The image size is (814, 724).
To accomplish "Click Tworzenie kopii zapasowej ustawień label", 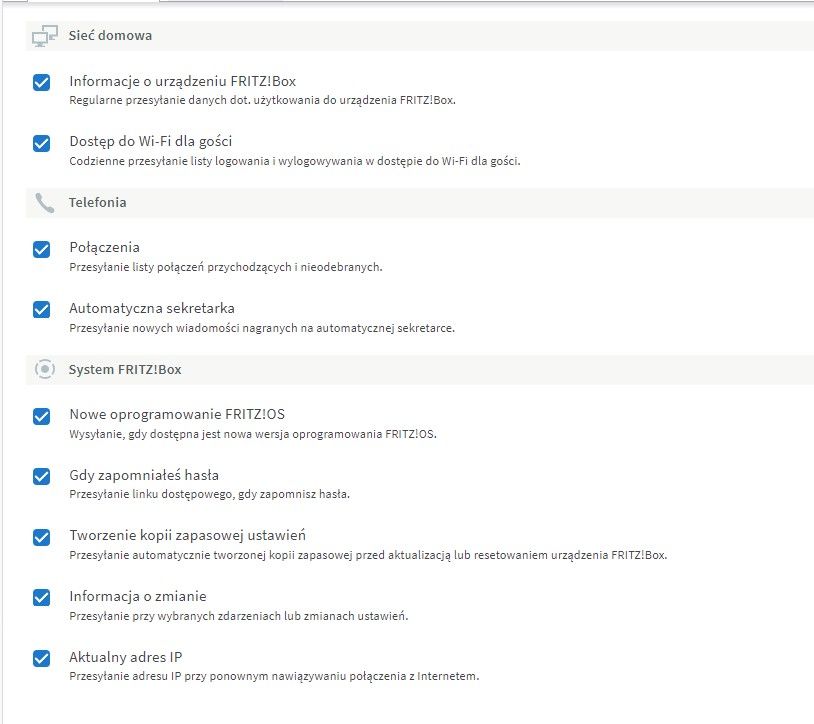I will click(187, 535).
